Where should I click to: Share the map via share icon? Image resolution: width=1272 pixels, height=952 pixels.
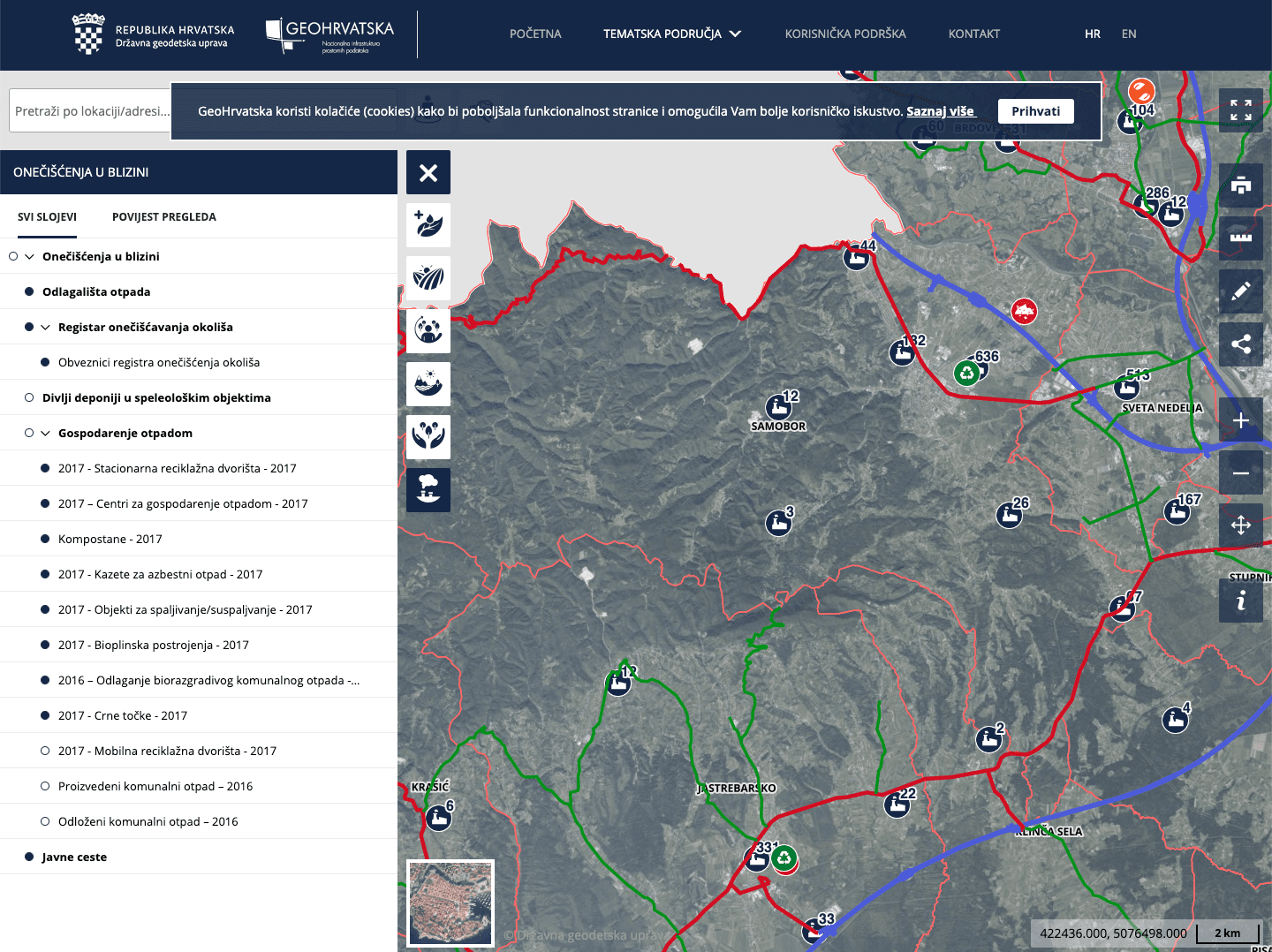(x=1241, y=344)
